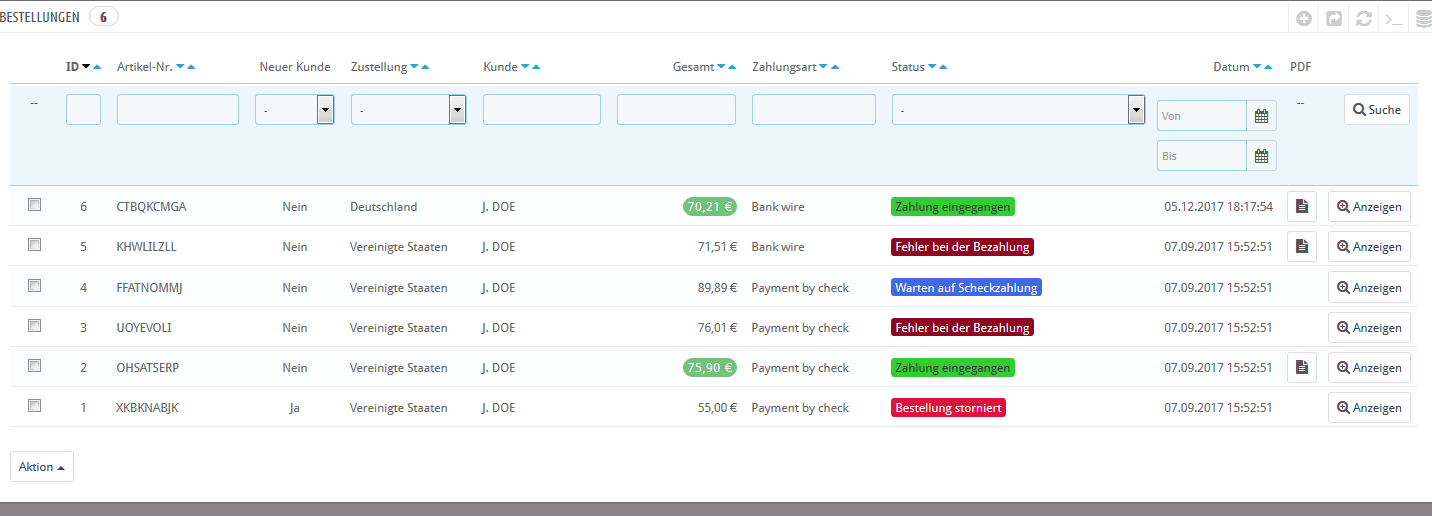Open the SQL query console icon
1432x516 pixels.
pyautogui.click(x=1392, y=18)
